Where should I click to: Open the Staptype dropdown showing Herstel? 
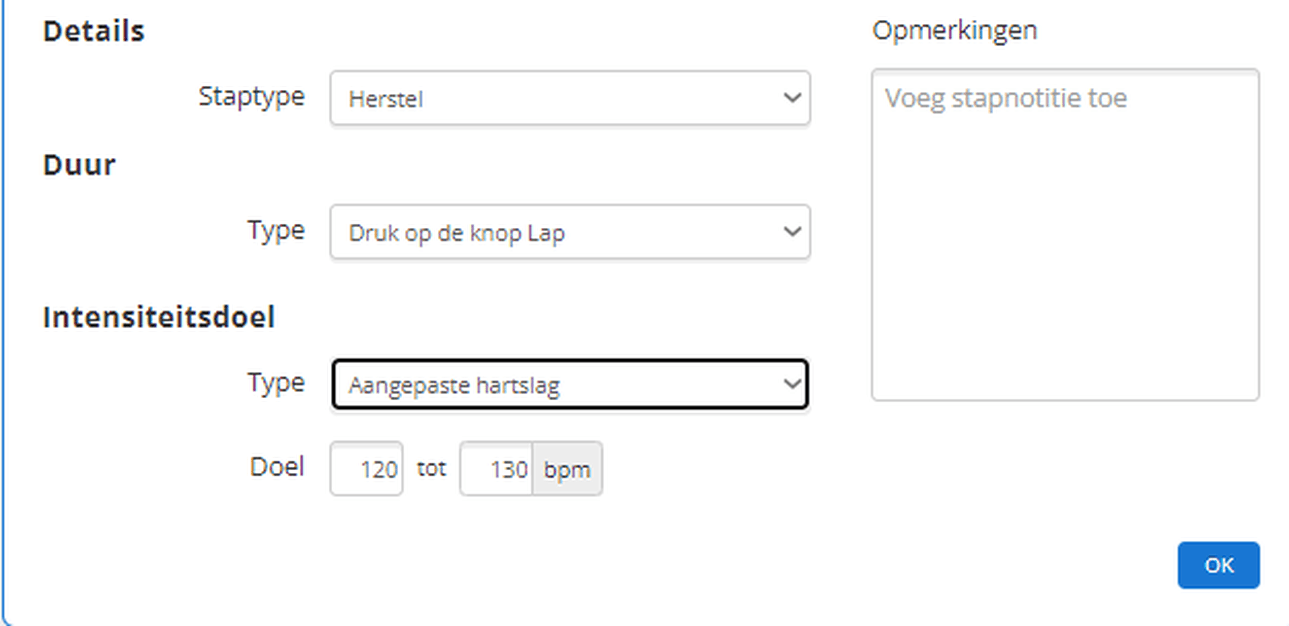(x=560, y=98)
